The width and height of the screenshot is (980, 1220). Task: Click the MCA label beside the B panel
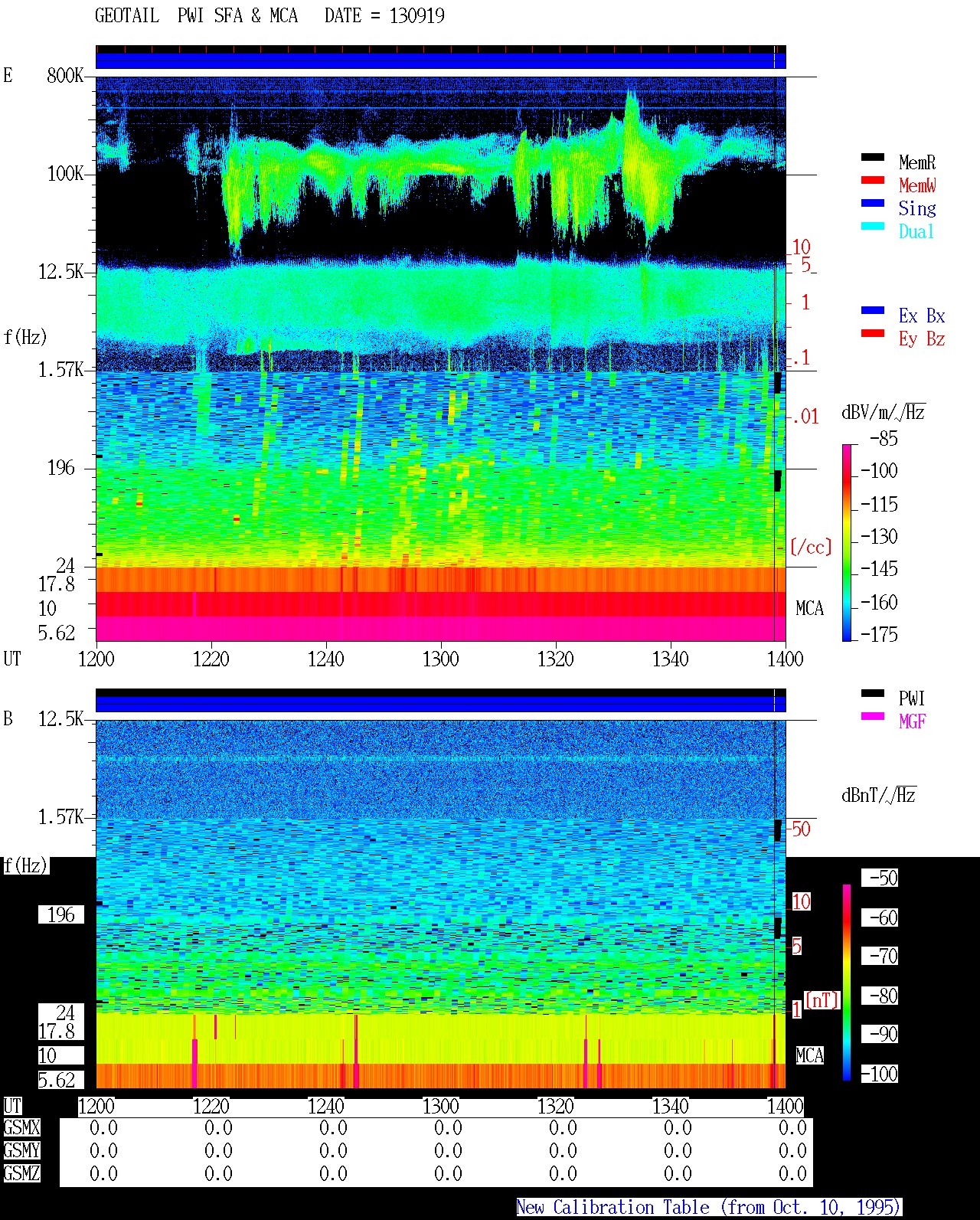[809, 1056]
